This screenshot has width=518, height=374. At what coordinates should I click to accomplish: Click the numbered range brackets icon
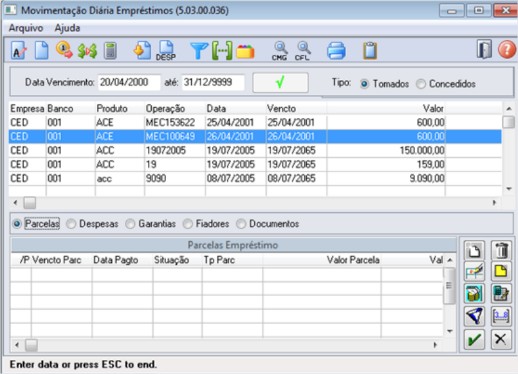coord(501,316)
